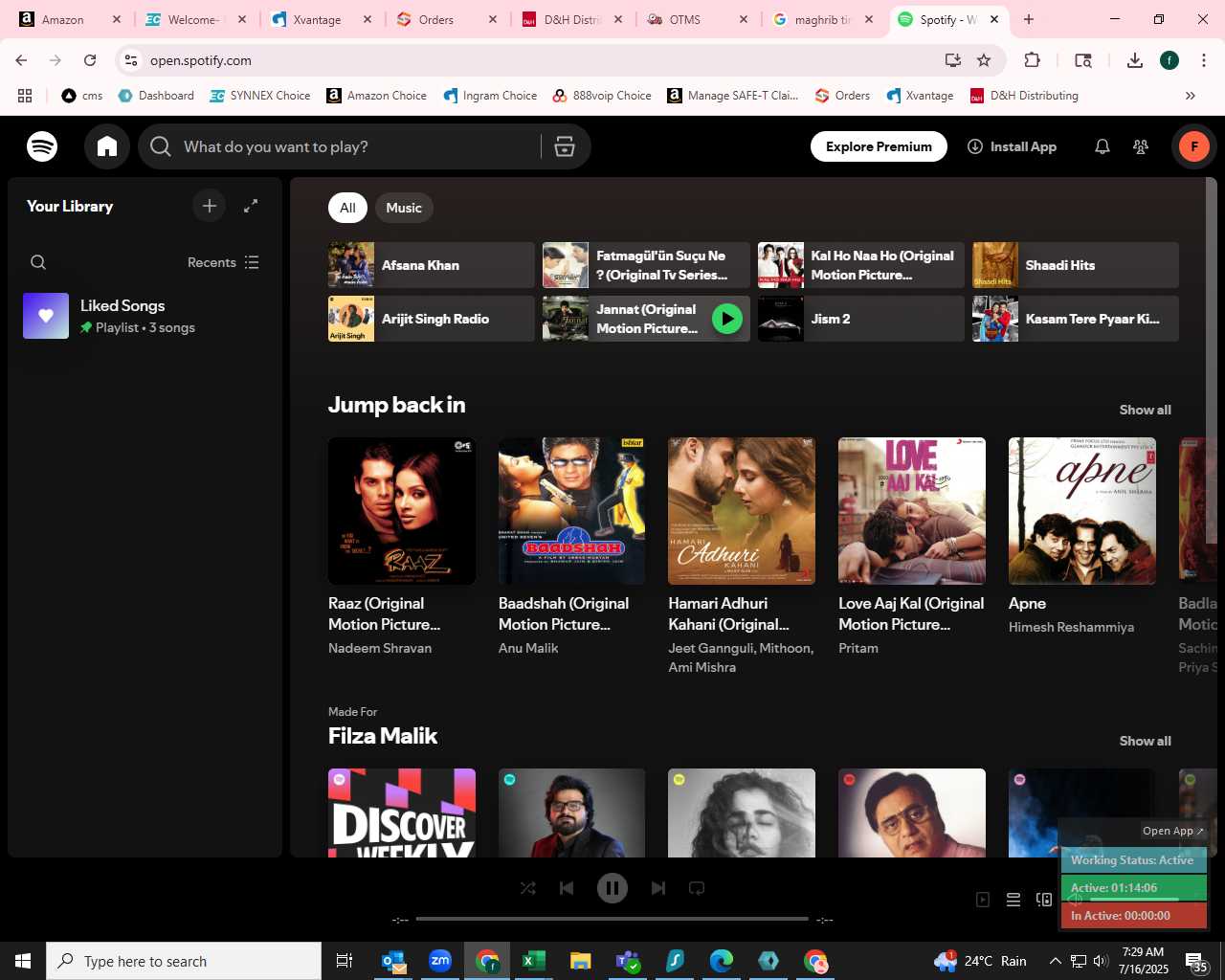Open Kal Ho Naa Ho tile
The image size is (1225, 980).
[860, 265]
